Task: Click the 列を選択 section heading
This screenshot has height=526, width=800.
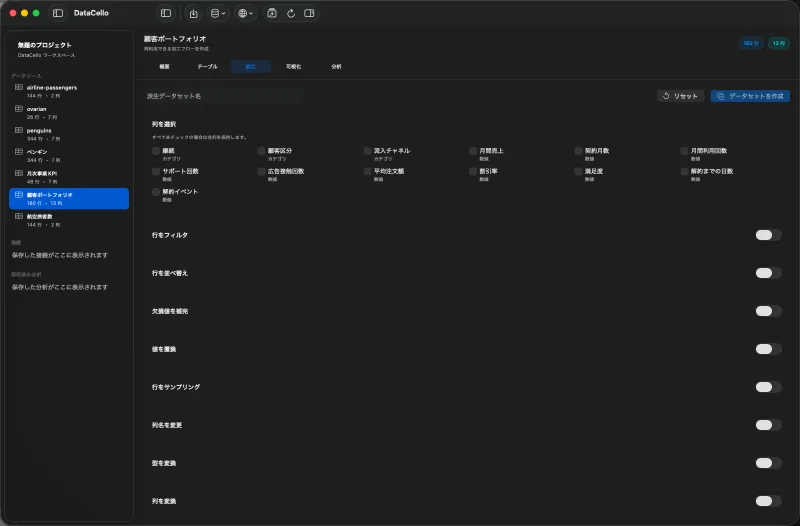Action: (x=164, y=124)
